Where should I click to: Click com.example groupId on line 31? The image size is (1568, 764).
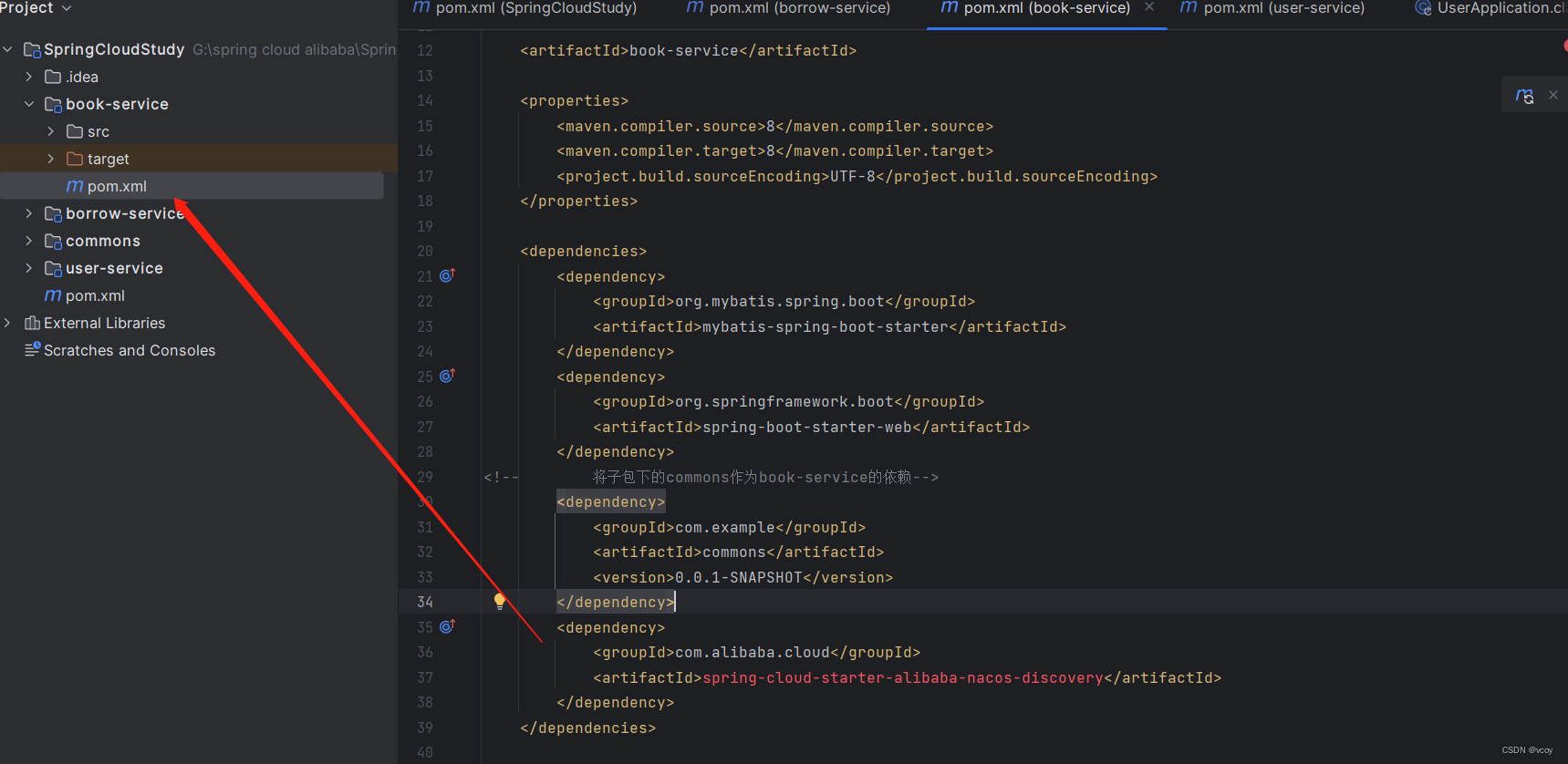pos(725,527)
